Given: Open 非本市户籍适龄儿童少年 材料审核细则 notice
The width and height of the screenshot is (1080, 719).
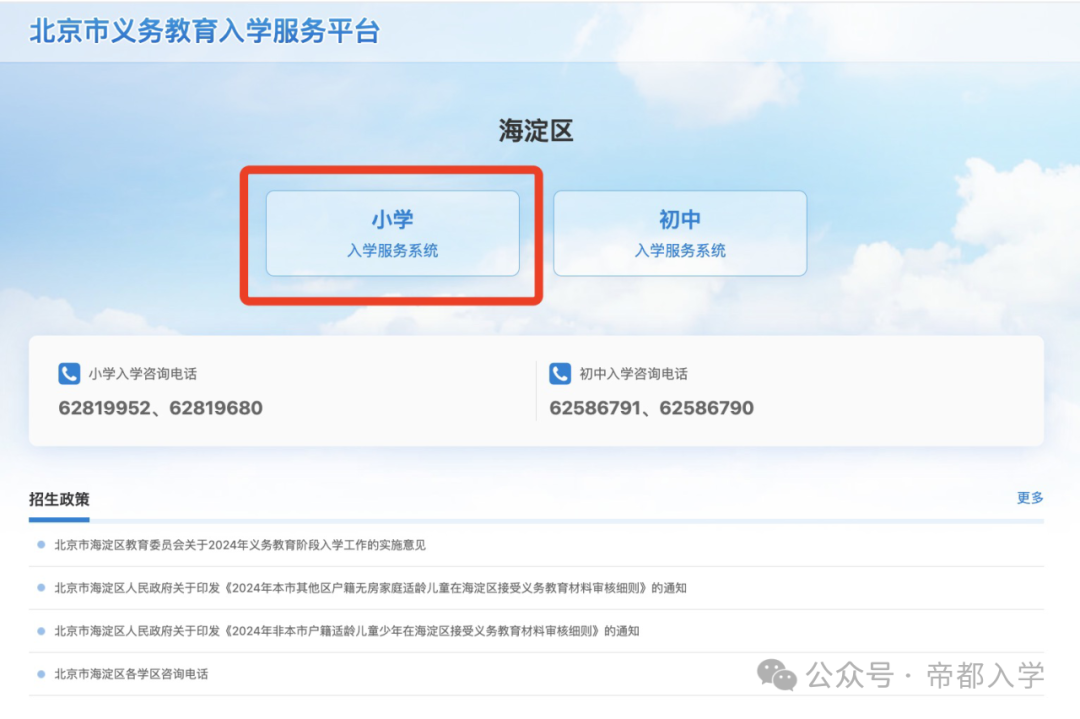Looking at the screenshot, I should [346, 631].
